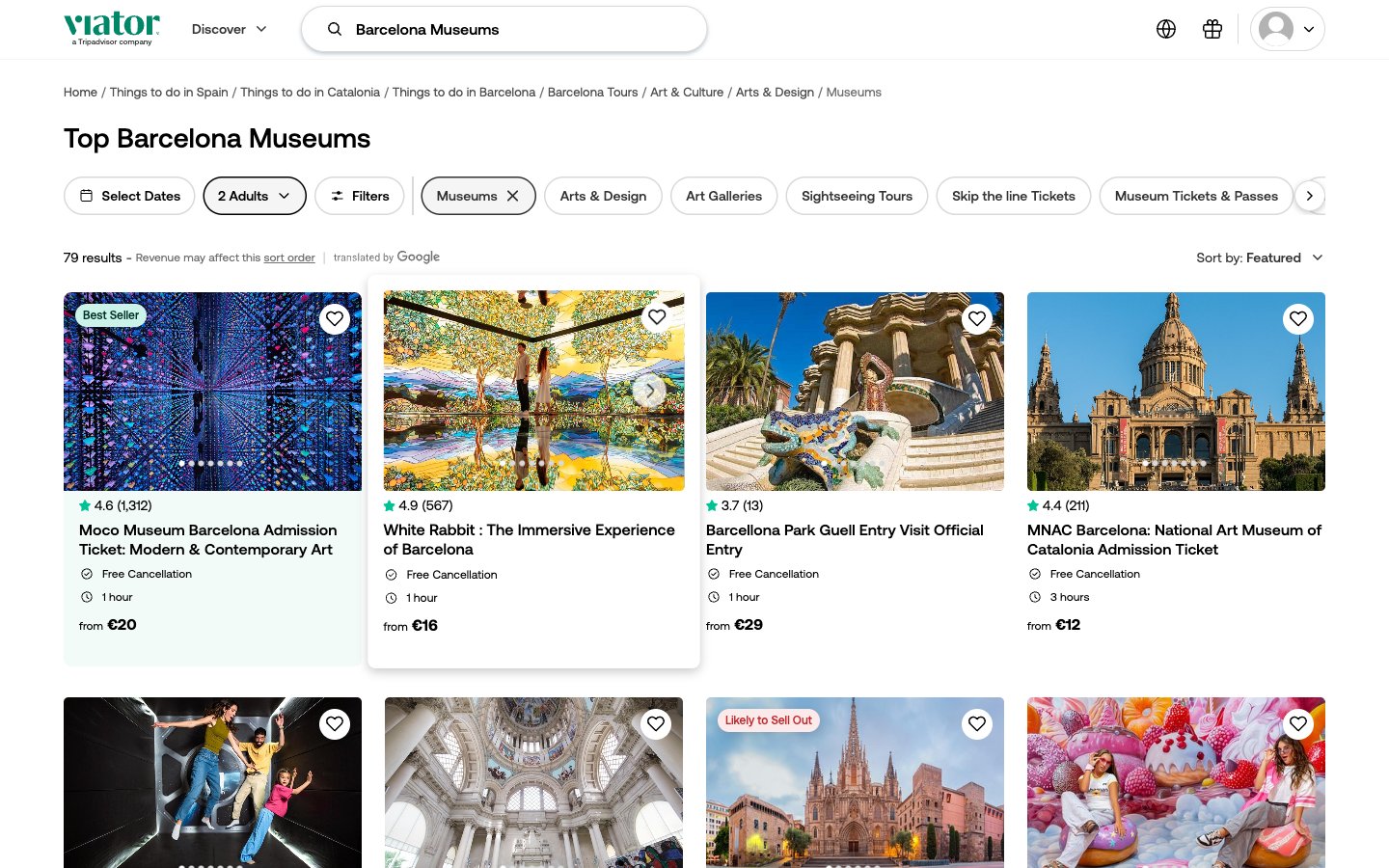Remove the Museums filter chip
1389x868 pixels.
pos(513,196)
